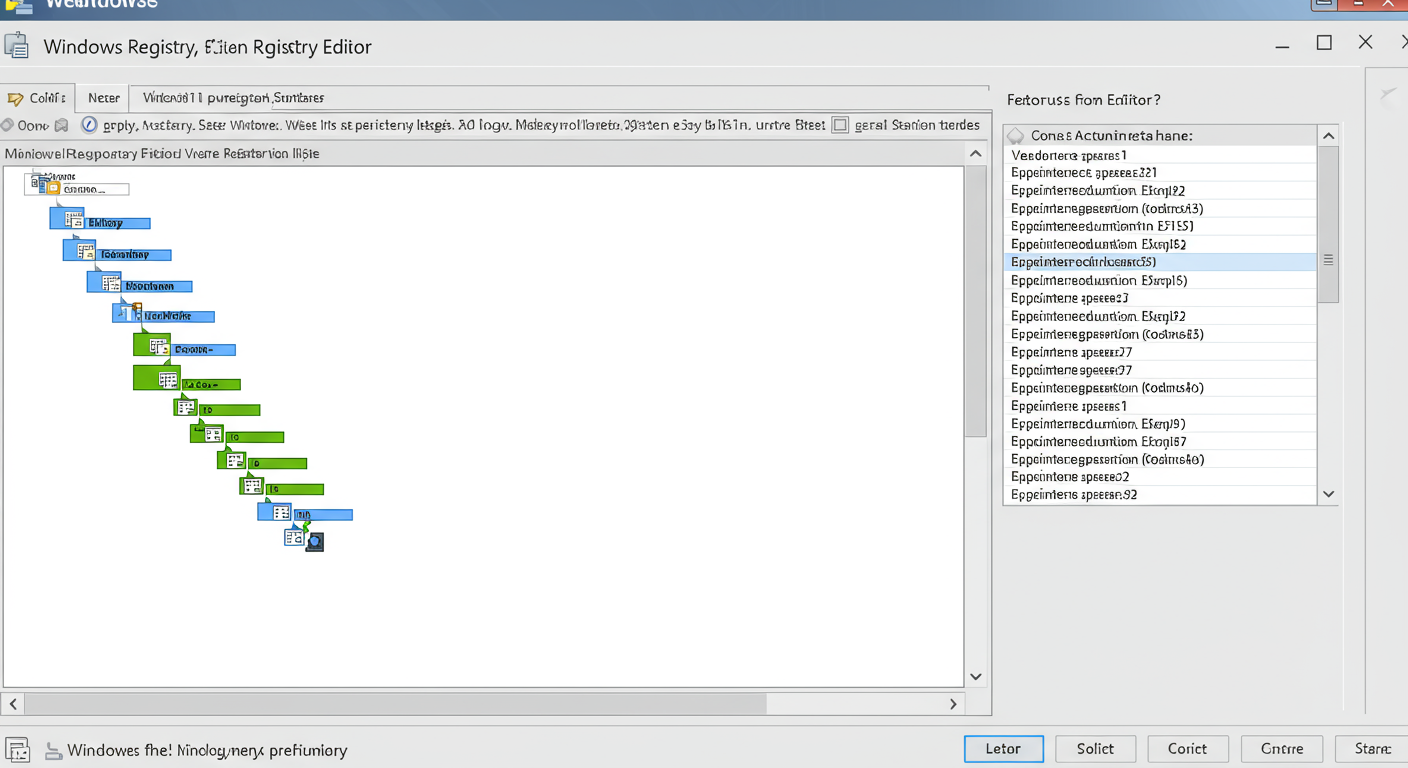This screenshot has height=768, width=1408.
Task: Click the Solict button
Action: tap(1095, 749)
